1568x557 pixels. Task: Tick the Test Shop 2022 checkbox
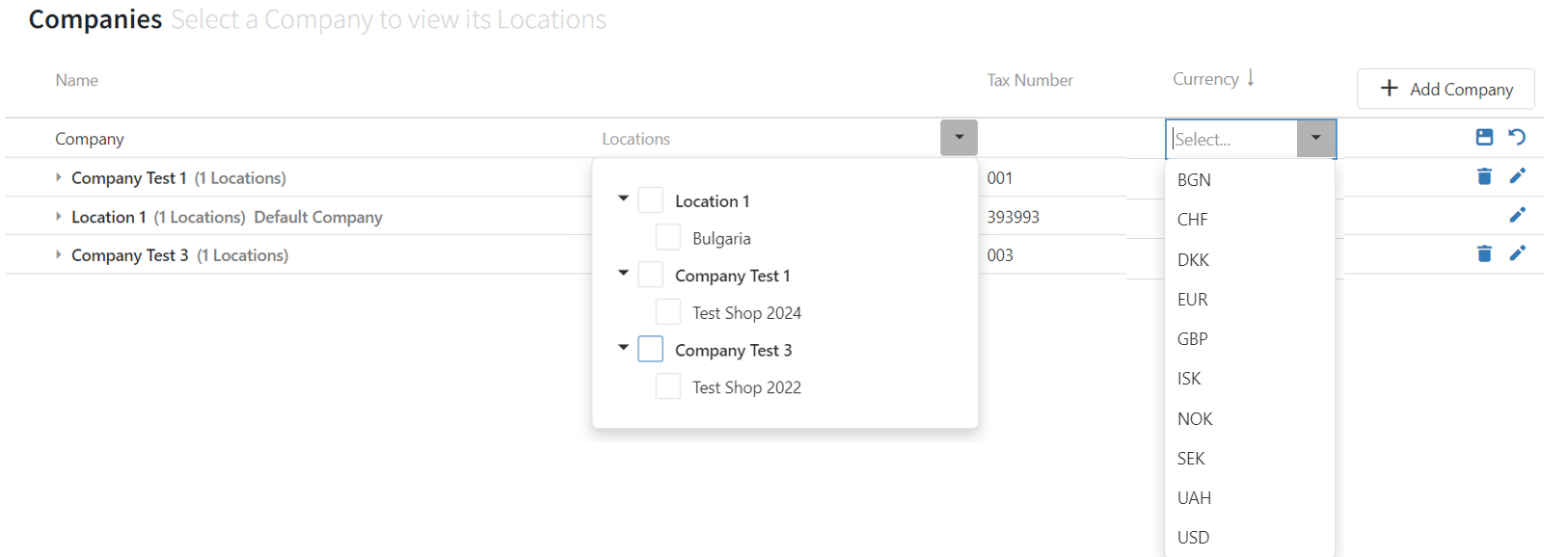coord(668,386)
